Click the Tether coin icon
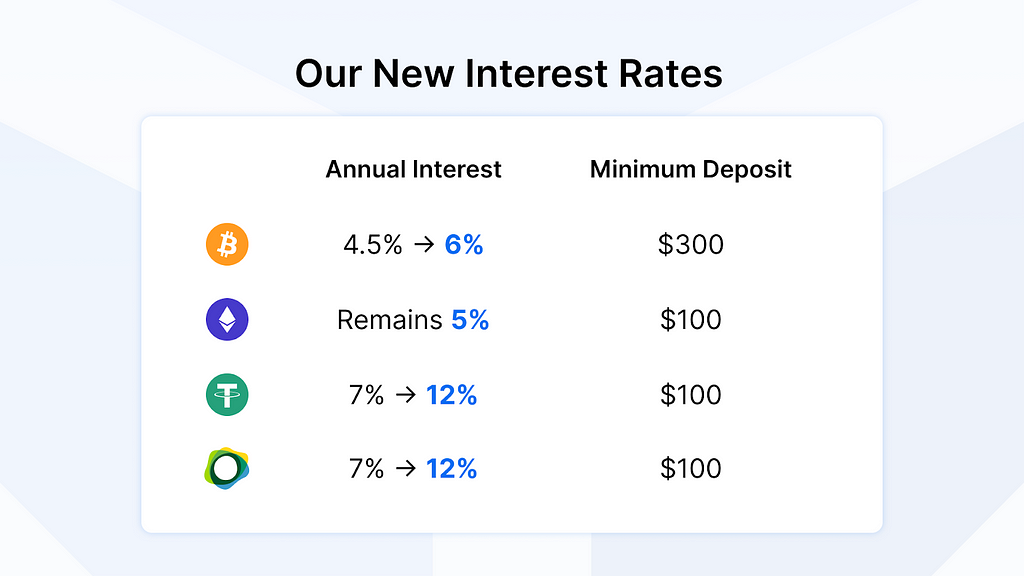 pyautogui.click(x=227, y=395)
